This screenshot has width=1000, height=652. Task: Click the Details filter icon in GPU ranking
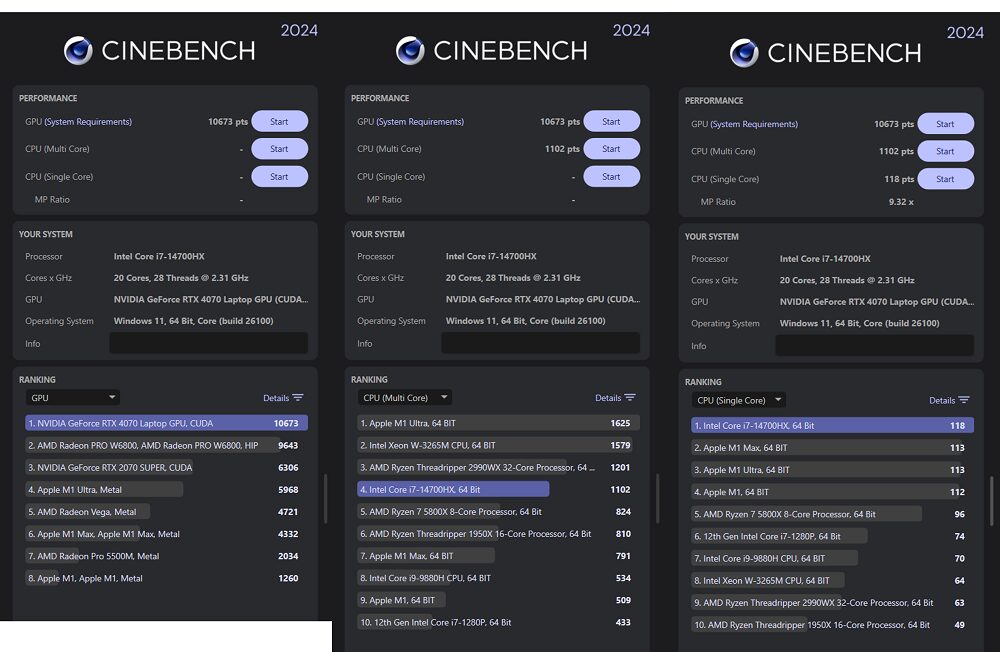point(298,397)
